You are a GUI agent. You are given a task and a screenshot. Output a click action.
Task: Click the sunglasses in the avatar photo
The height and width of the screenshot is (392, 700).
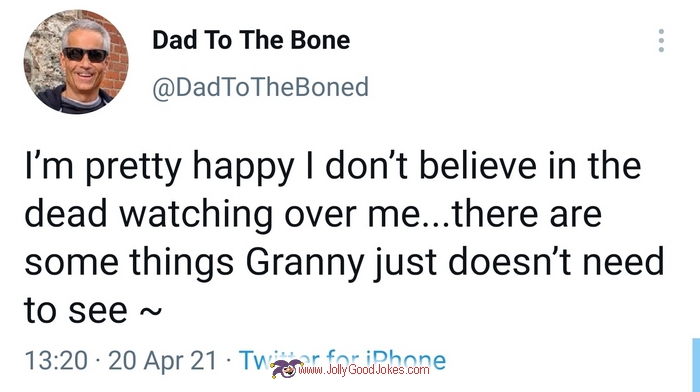tap(85, 54)
